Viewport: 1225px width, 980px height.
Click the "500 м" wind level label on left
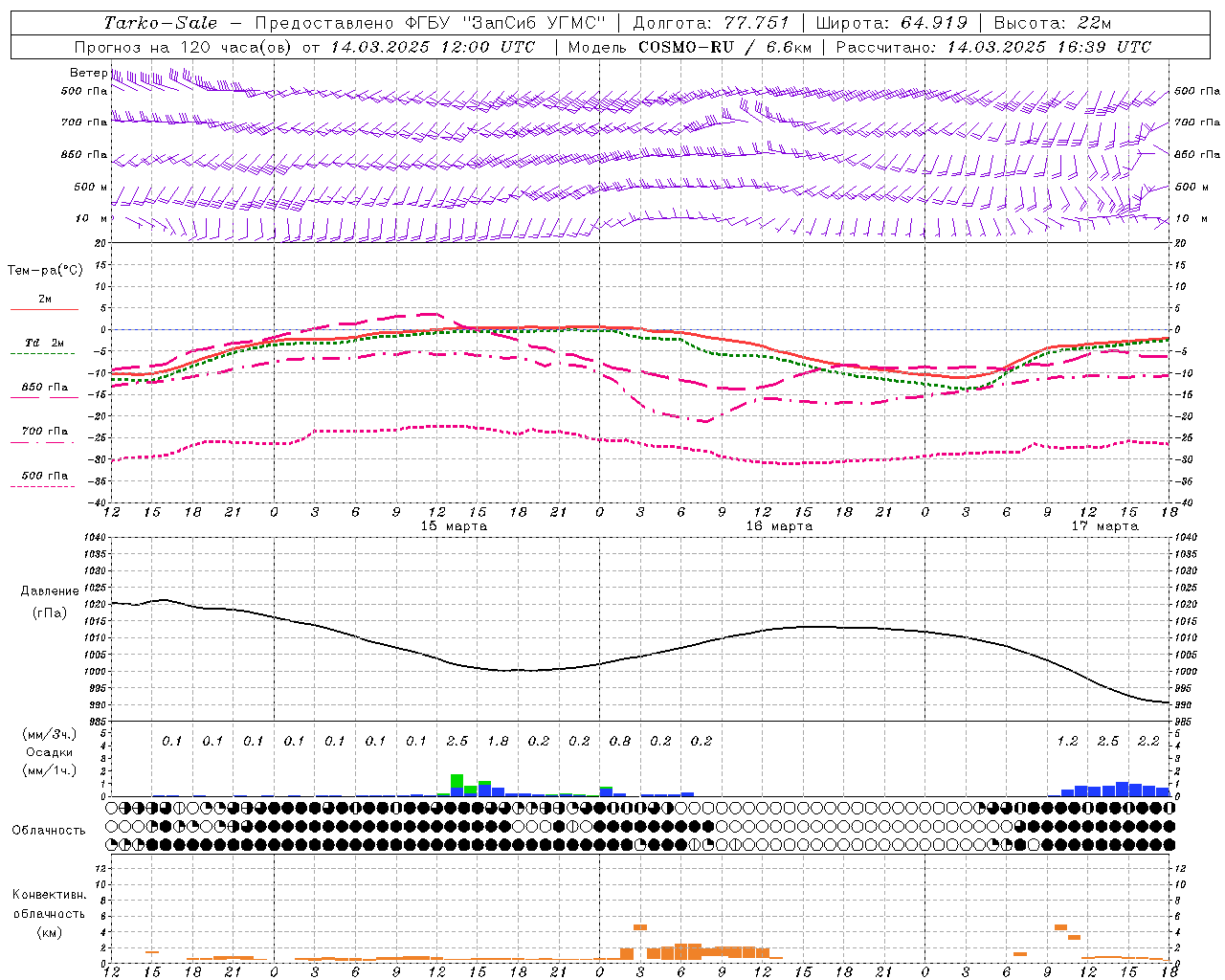(x=91, y=187)
